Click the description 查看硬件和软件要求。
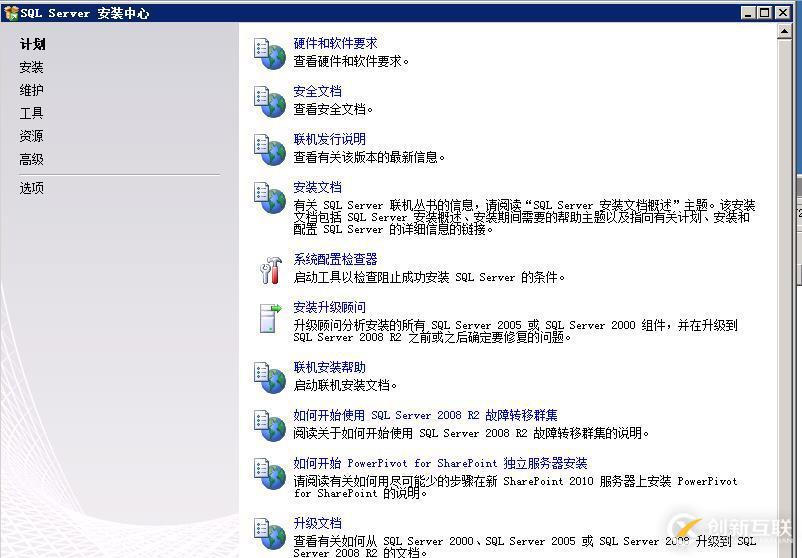This screenshot has height=558, width=802. 351,61
